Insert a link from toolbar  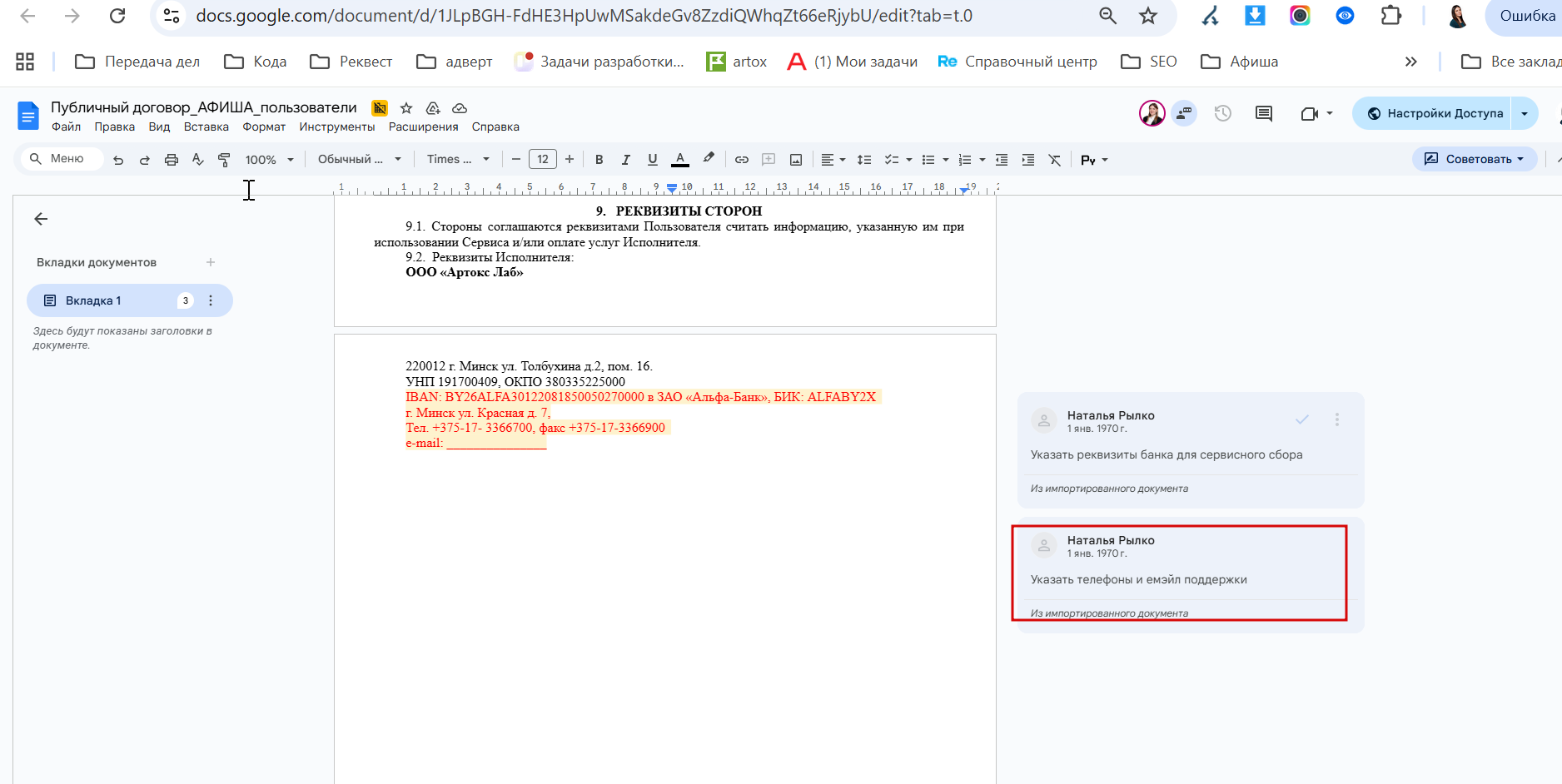(x=742, y=160)
